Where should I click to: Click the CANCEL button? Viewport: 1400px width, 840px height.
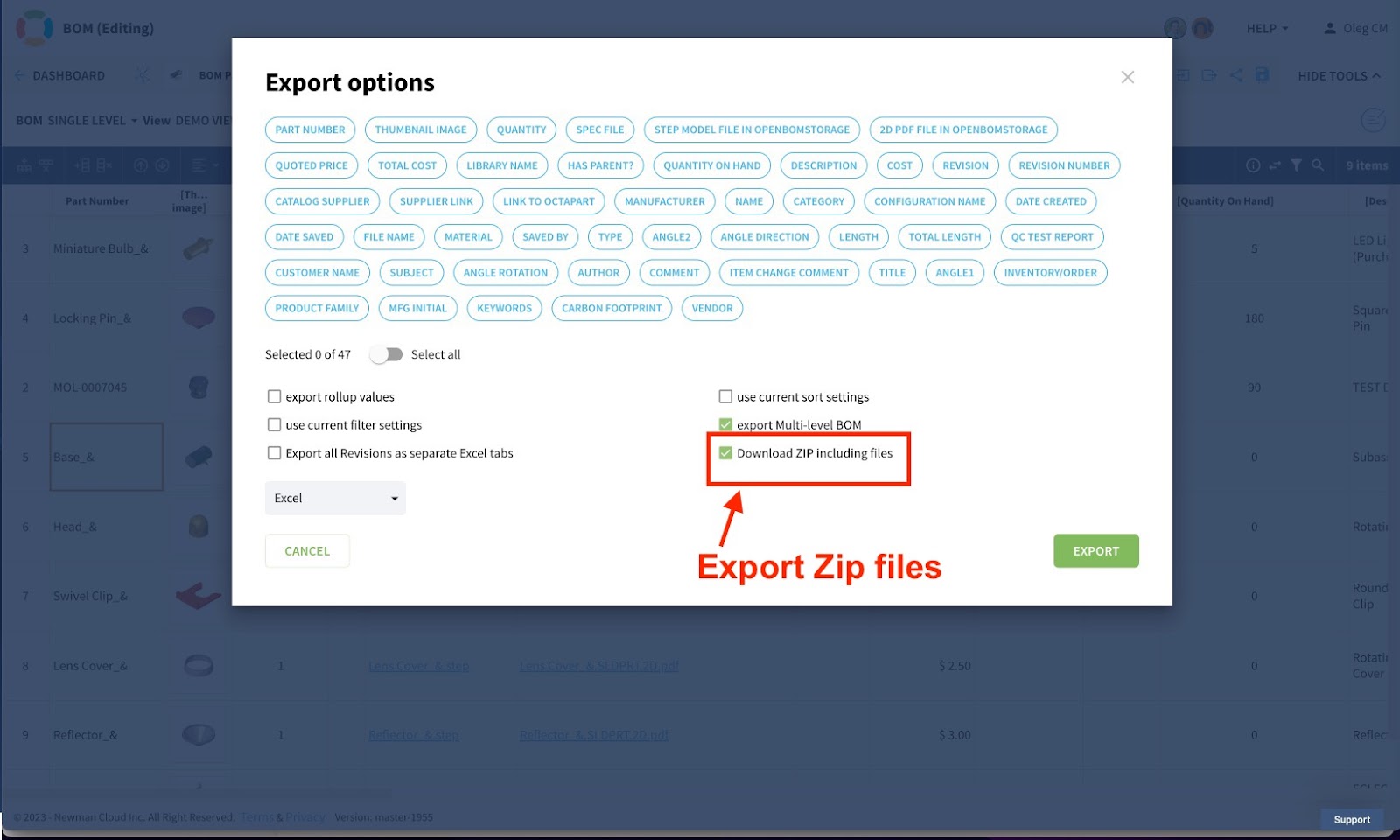tap(307, 551)
